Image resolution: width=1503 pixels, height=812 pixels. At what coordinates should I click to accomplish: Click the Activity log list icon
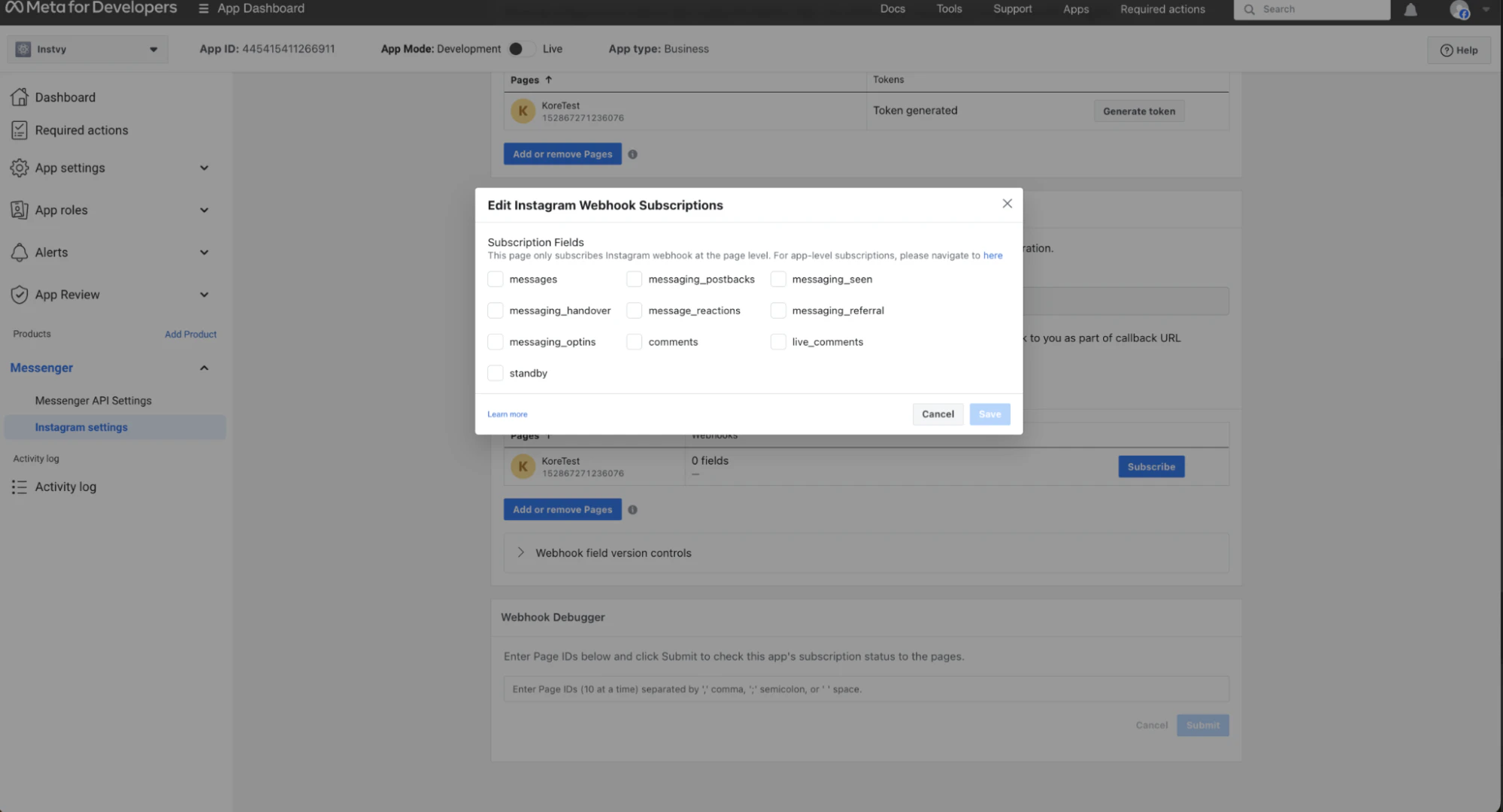pyautogui.click(x=19, y=487)
